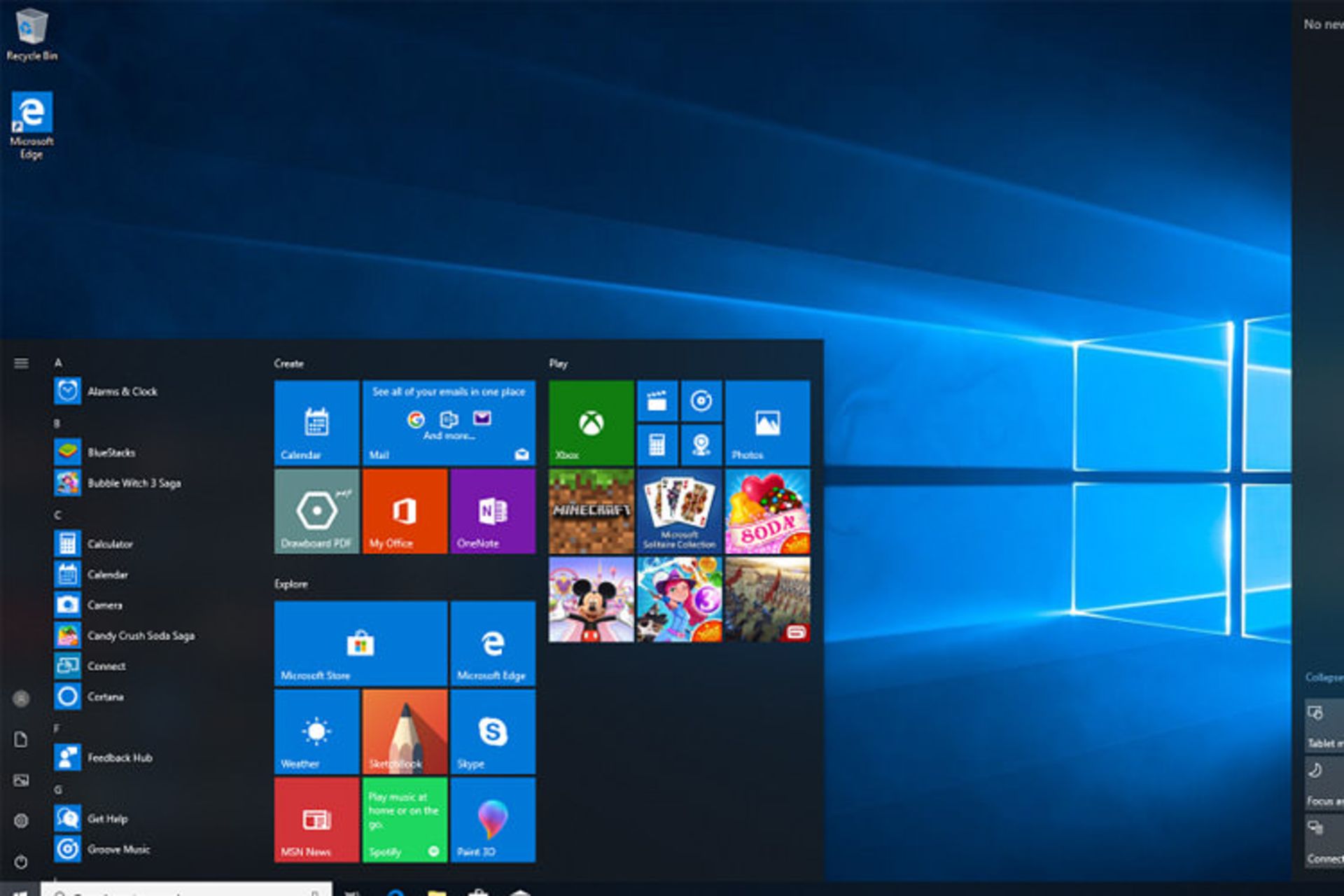Click the letter A header in app list

[x=58, y=363]
